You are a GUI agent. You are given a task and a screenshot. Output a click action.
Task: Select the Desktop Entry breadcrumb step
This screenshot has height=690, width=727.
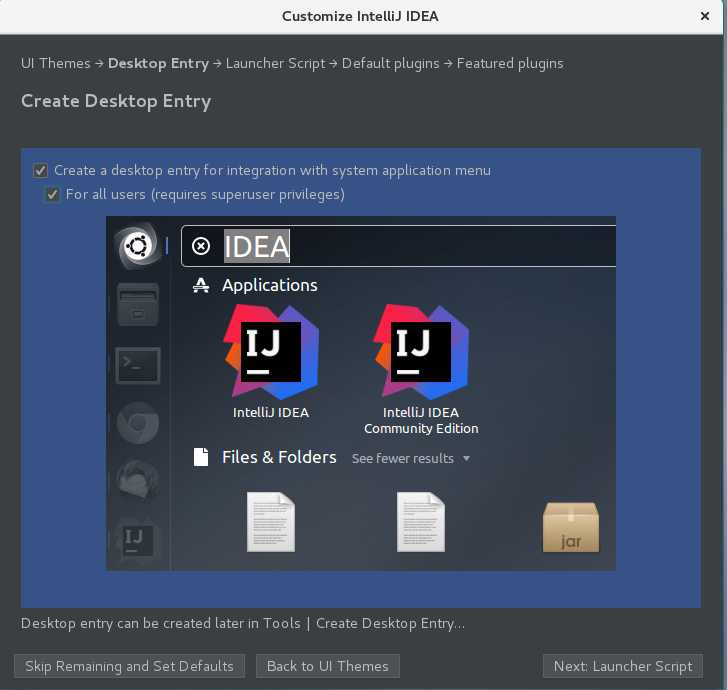click(158, 63)
